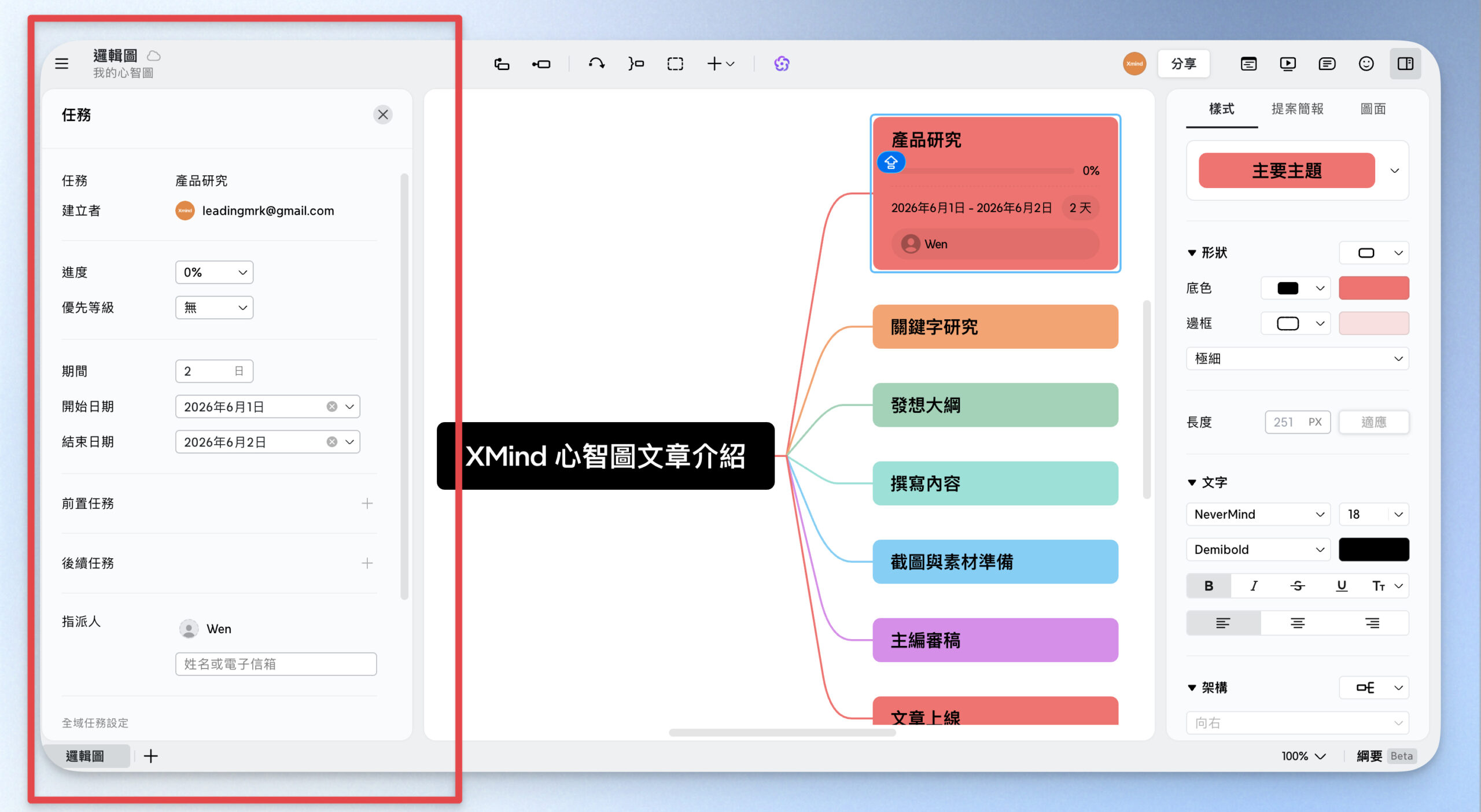Expand the NeverMind font dropdown
This screenshot has height=812, width=1481.
[x=1259, y=514]
